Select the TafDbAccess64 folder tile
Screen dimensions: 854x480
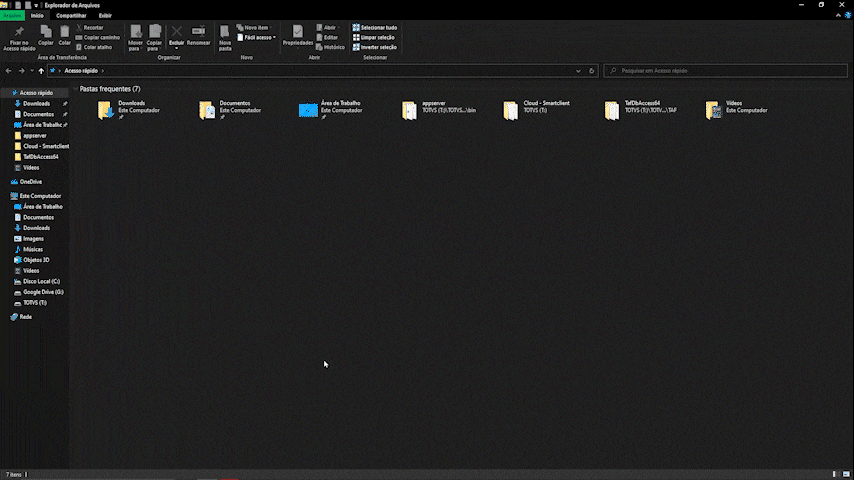[x=640, y=109]
